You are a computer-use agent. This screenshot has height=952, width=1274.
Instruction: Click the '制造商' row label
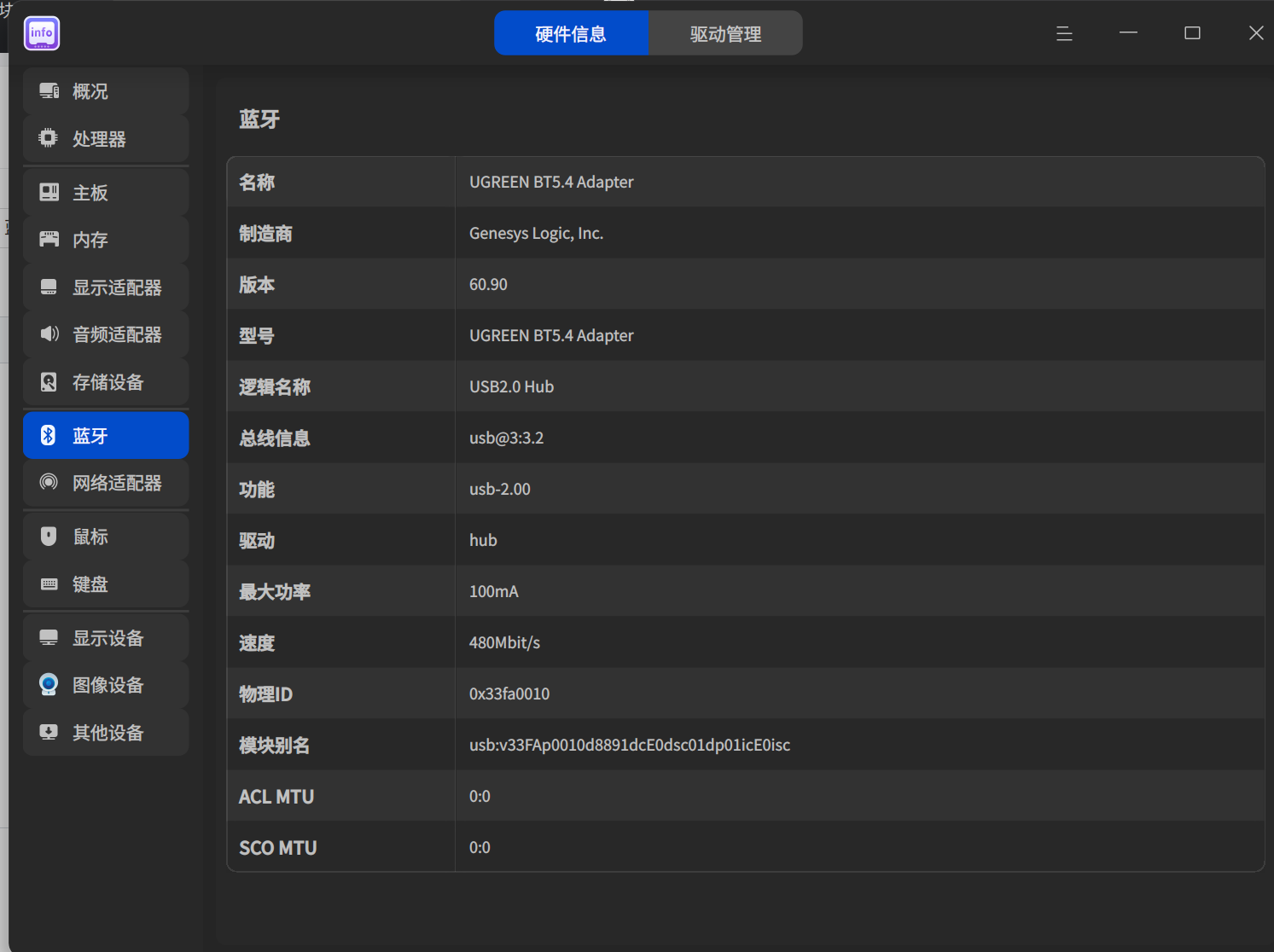(265, 233)
